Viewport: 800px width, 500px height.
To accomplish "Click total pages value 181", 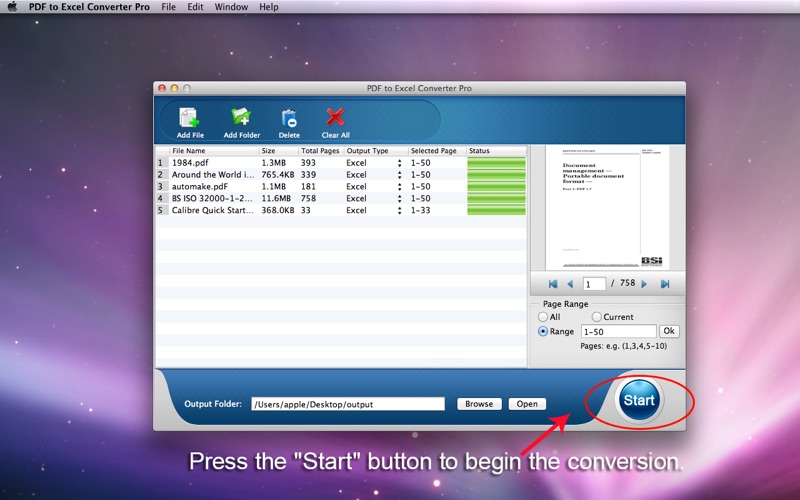I will tap(308, 187).
